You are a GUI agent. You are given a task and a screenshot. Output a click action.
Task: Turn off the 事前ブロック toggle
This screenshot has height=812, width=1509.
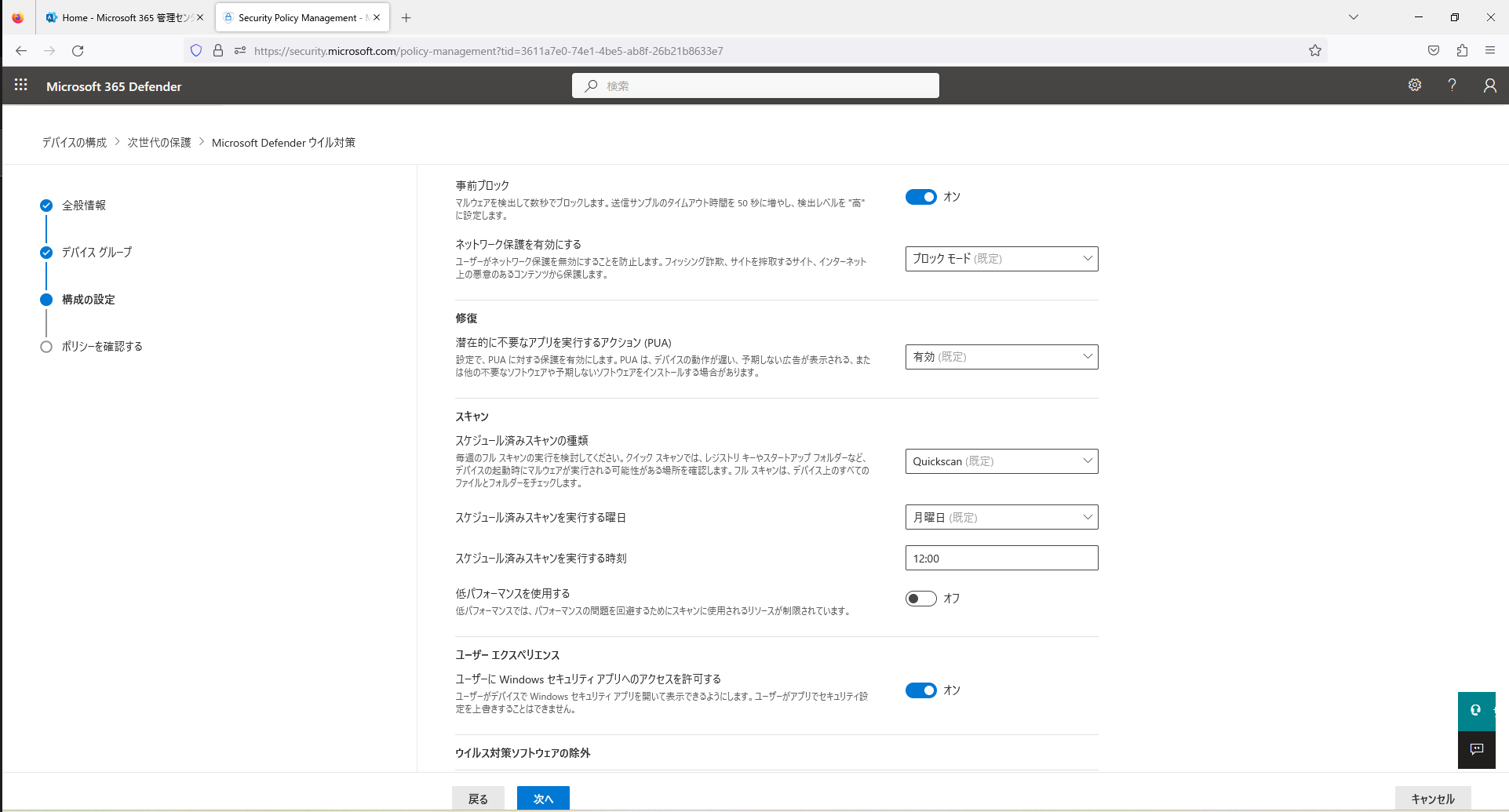tap(921, 197)
